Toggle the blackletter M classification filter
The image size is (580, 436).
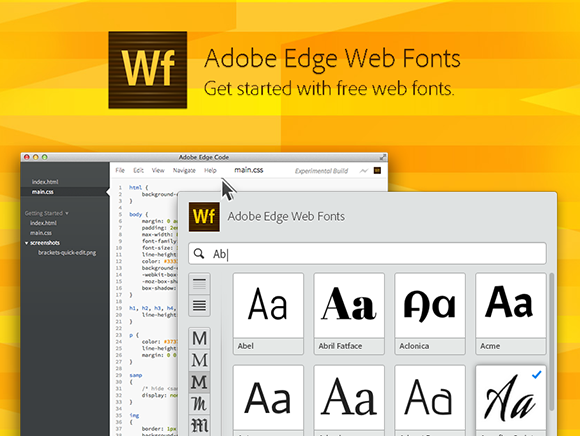click(x=200, y=425)
